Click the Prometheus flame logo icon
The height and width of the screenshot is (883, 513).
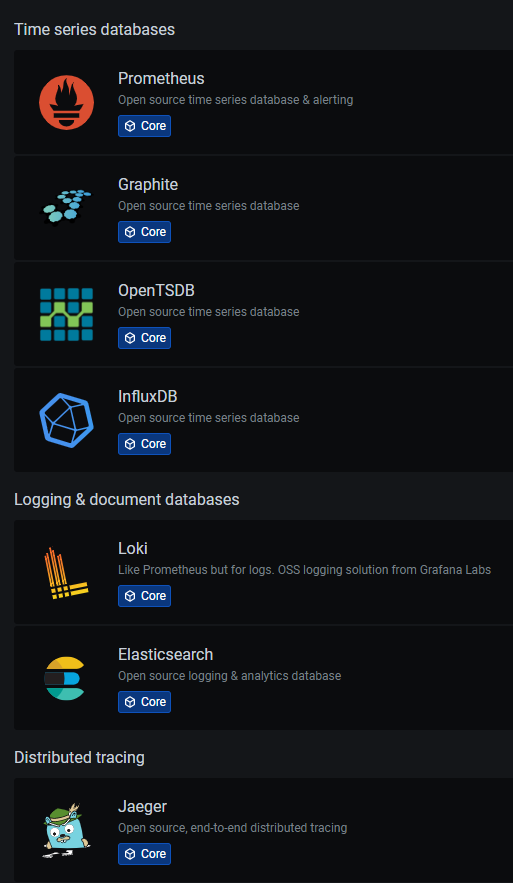click(x=66, y=102)
